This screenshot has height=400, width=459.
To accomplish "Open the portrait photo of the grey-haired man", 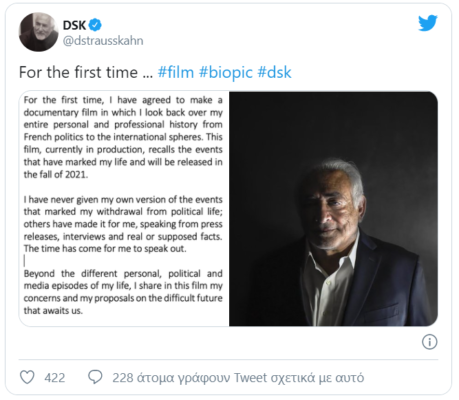I will coord(333,209).
